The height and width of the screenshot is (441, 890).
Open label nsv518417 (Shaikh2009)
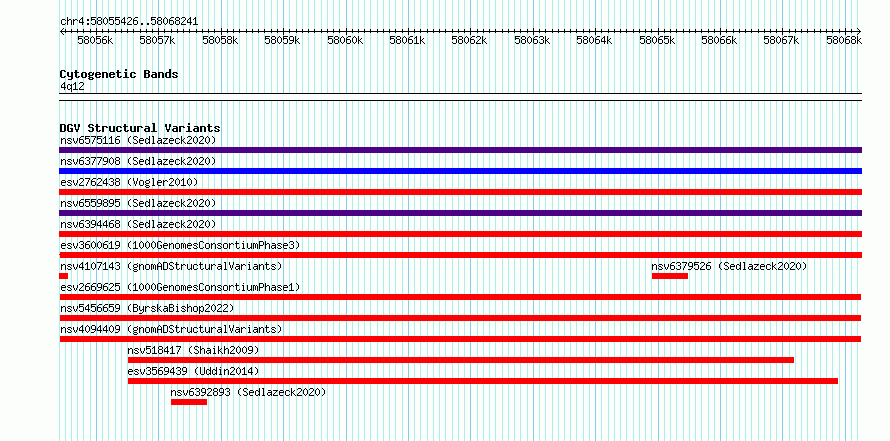point(193,350)
